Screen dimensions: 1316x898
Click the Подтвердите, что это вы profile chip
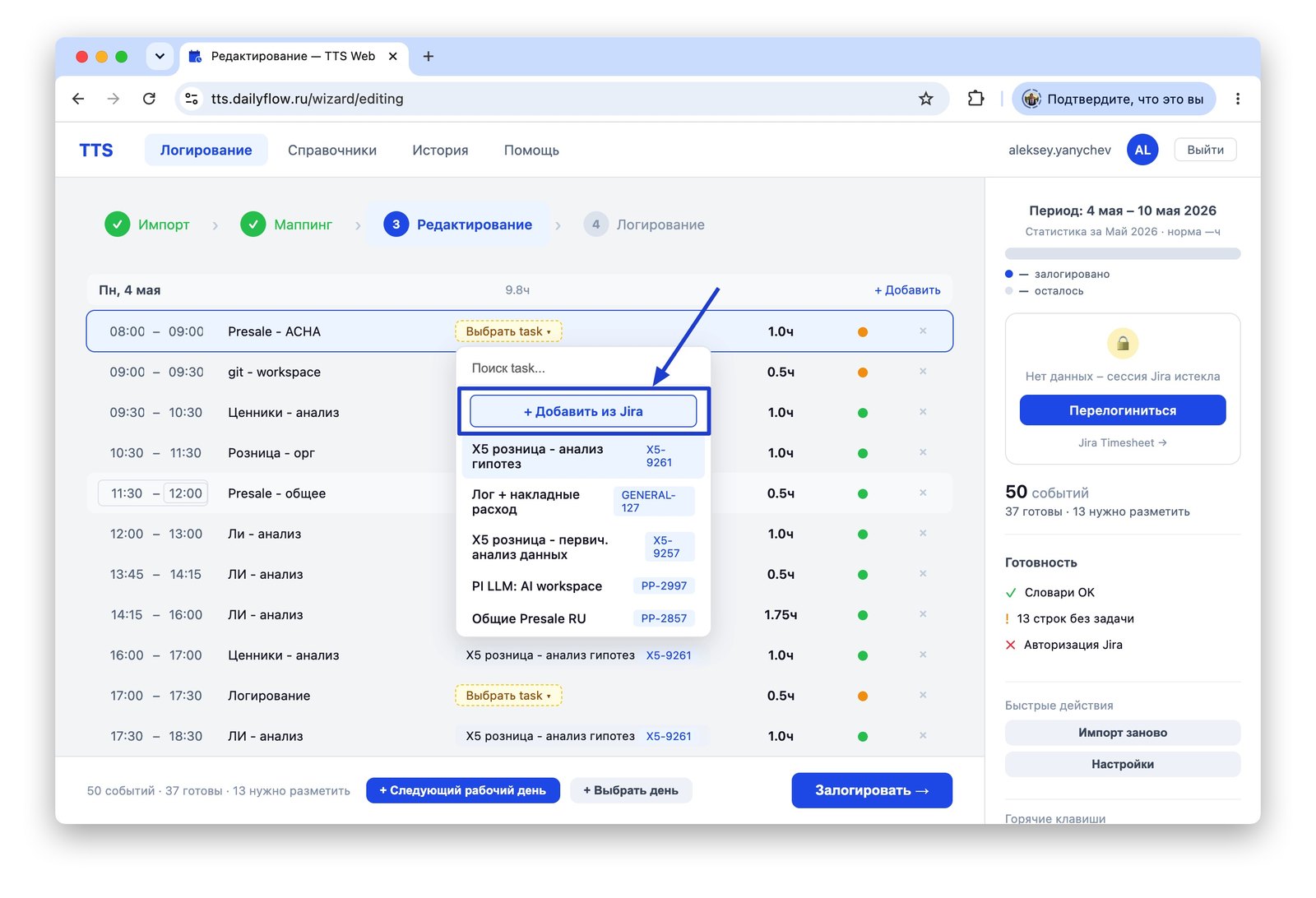pyautogui.click(x=1114, y=99)
